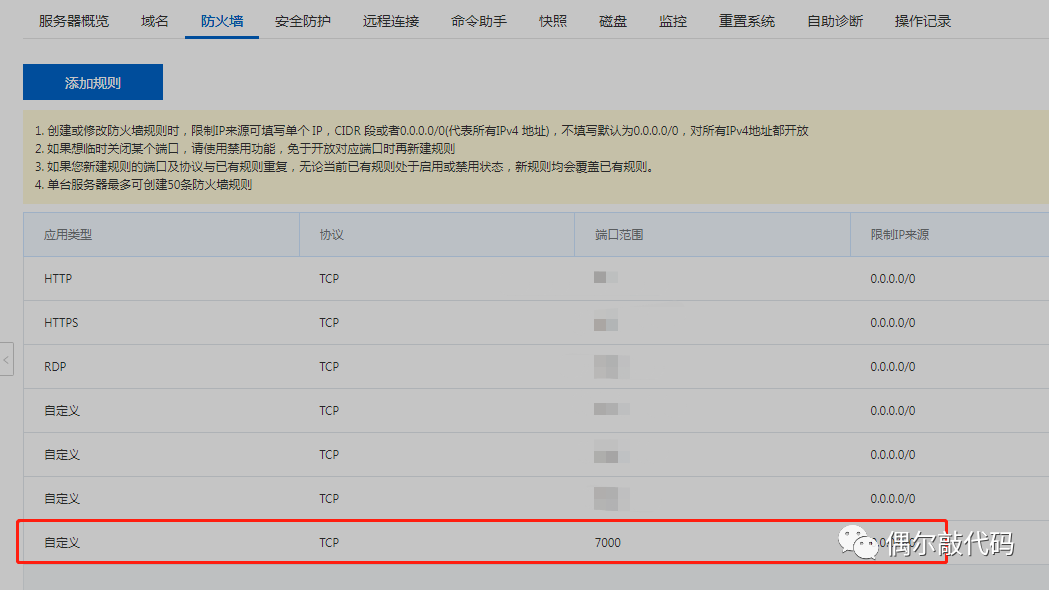
Task: Click TCP in the RDP row
Action: 329,367
